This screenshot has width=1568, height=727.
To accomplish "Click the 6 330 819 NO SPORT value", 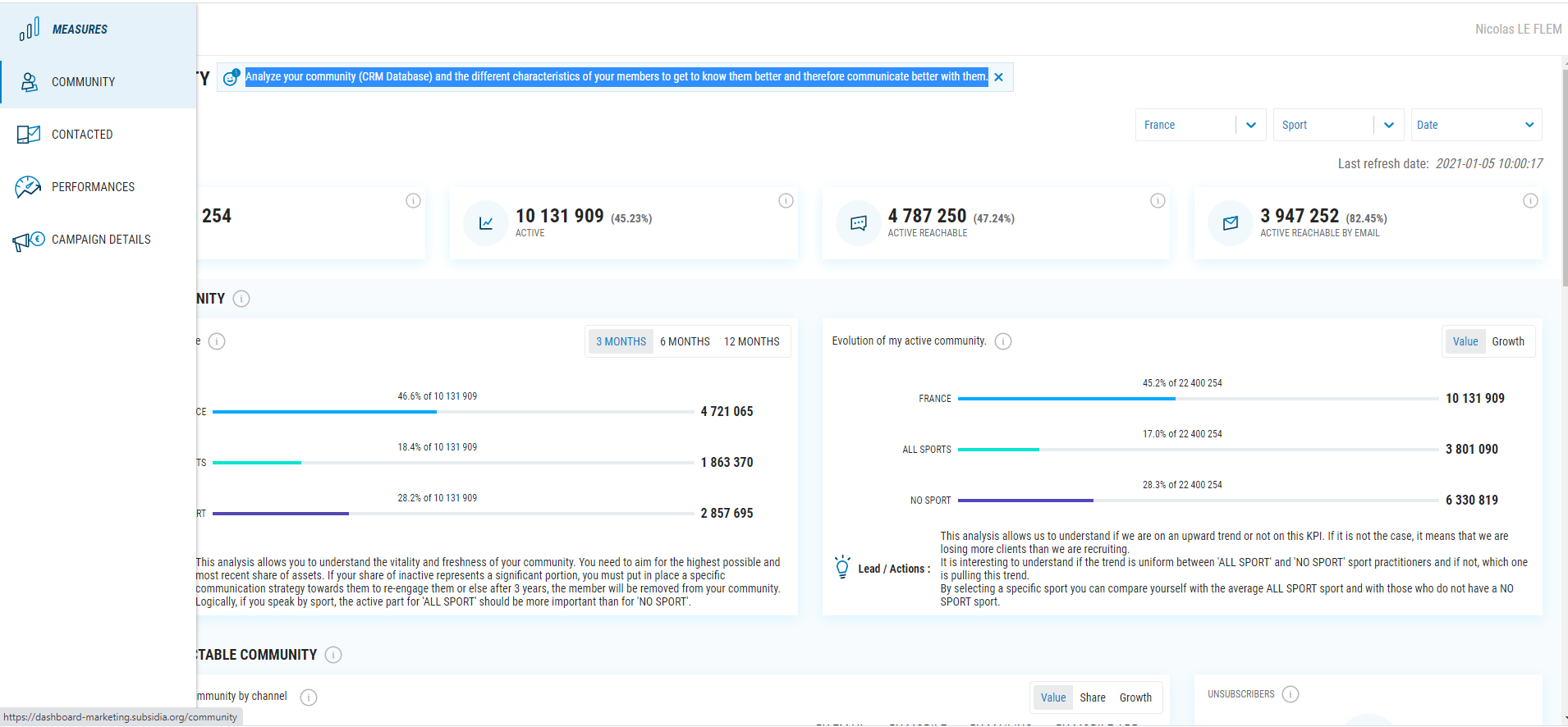I will [x=1472, y=501].
